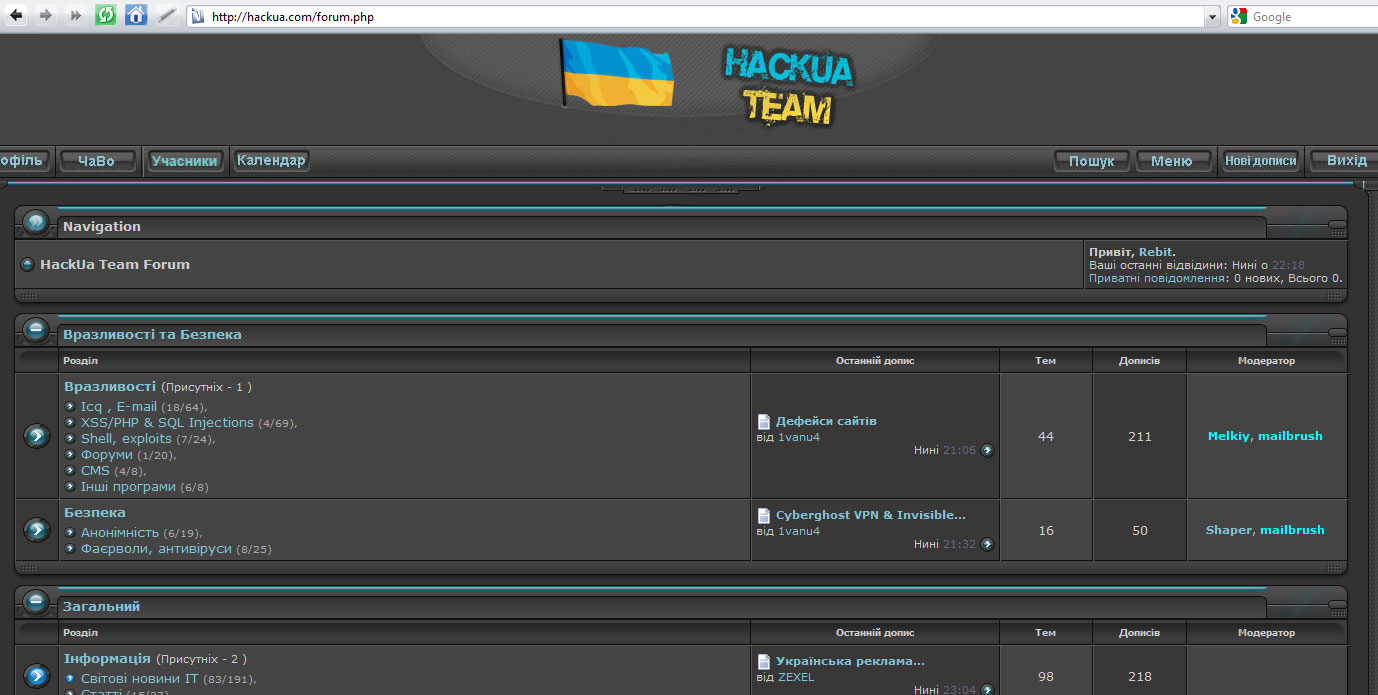Open Світові новини IT subforum
Image resolution: width=1378 pixels, height=695 pixels.
(x=139, y=678)
